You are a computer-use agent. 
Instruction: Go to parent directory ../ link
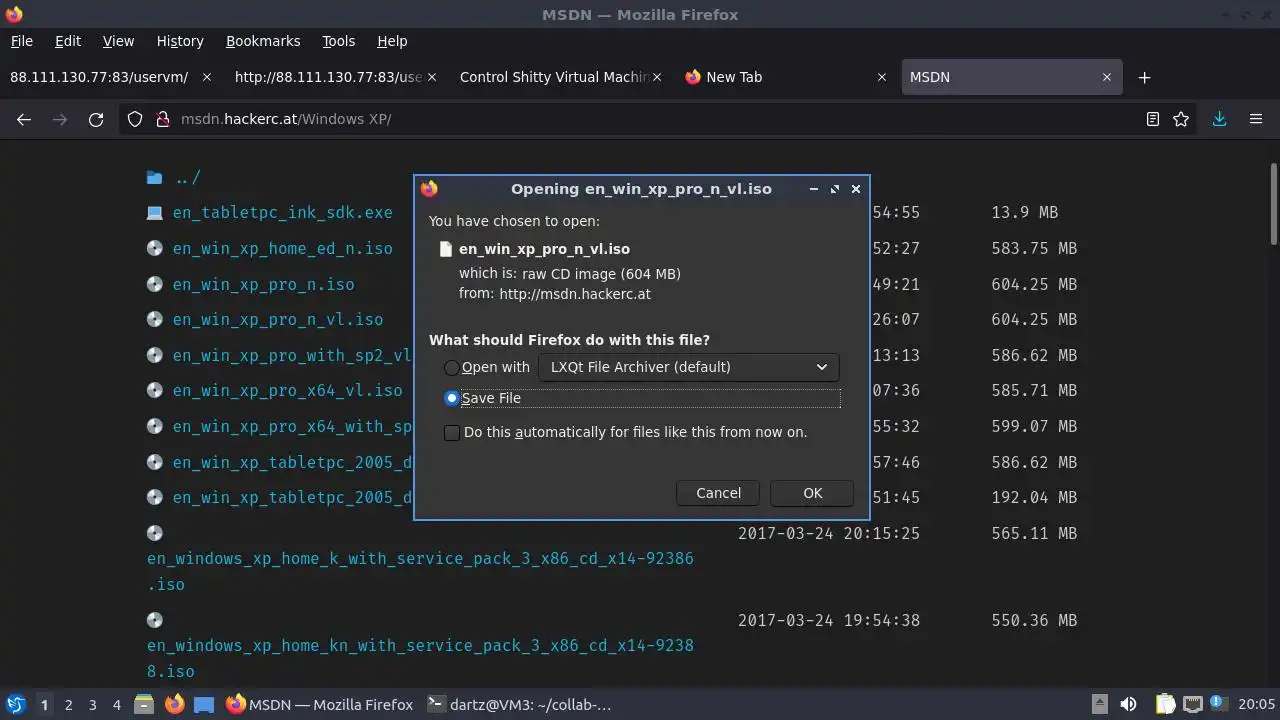click(188, 177)
